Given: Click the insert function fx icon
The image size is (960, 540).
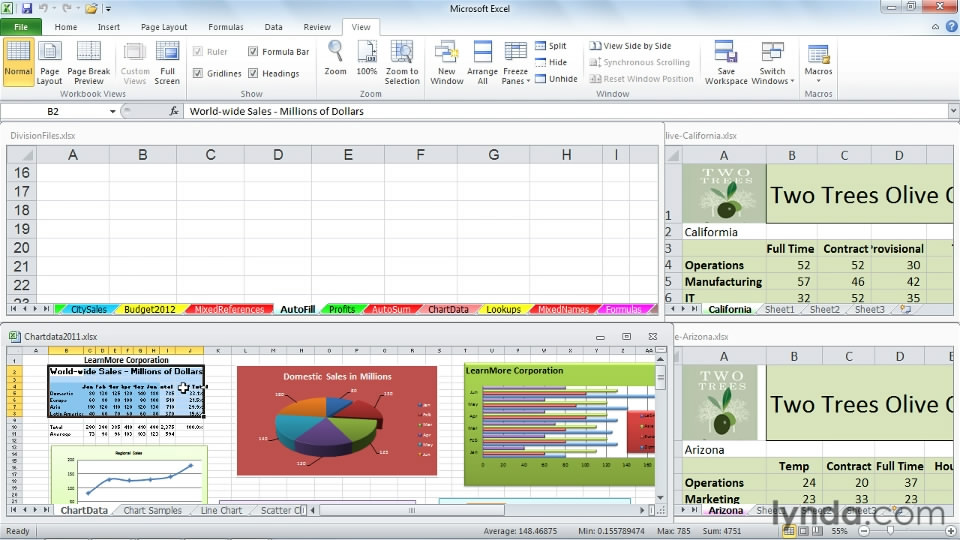Looking at the screenshot, I should 174,111.
